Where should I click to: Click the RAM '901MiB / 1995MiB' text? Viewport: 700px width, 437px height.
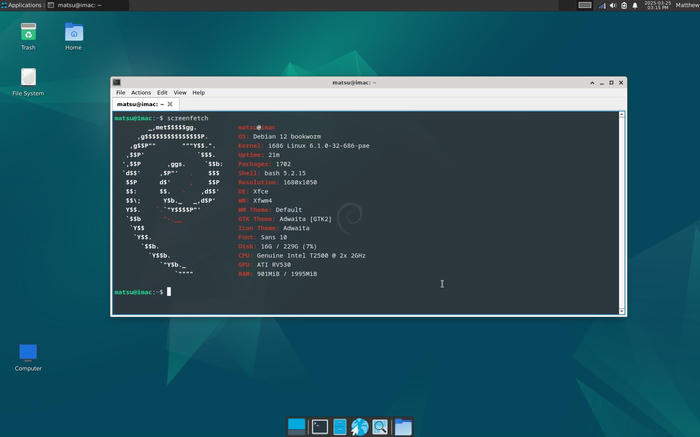point(287,274)
